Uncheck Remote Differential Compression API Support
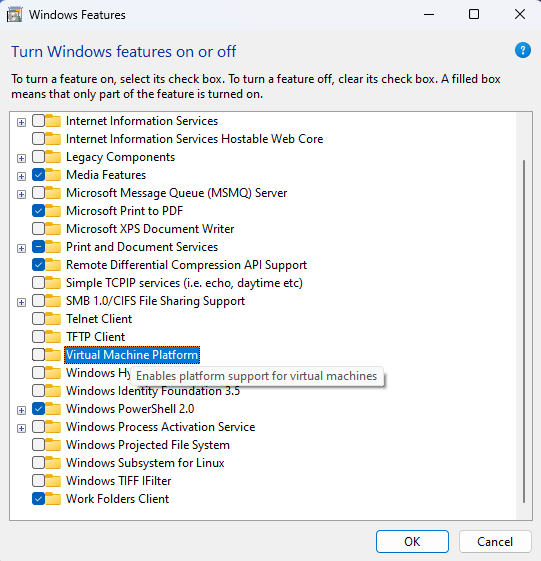The image size is (541, 561). pyautogui.click(x=38, y=265)
